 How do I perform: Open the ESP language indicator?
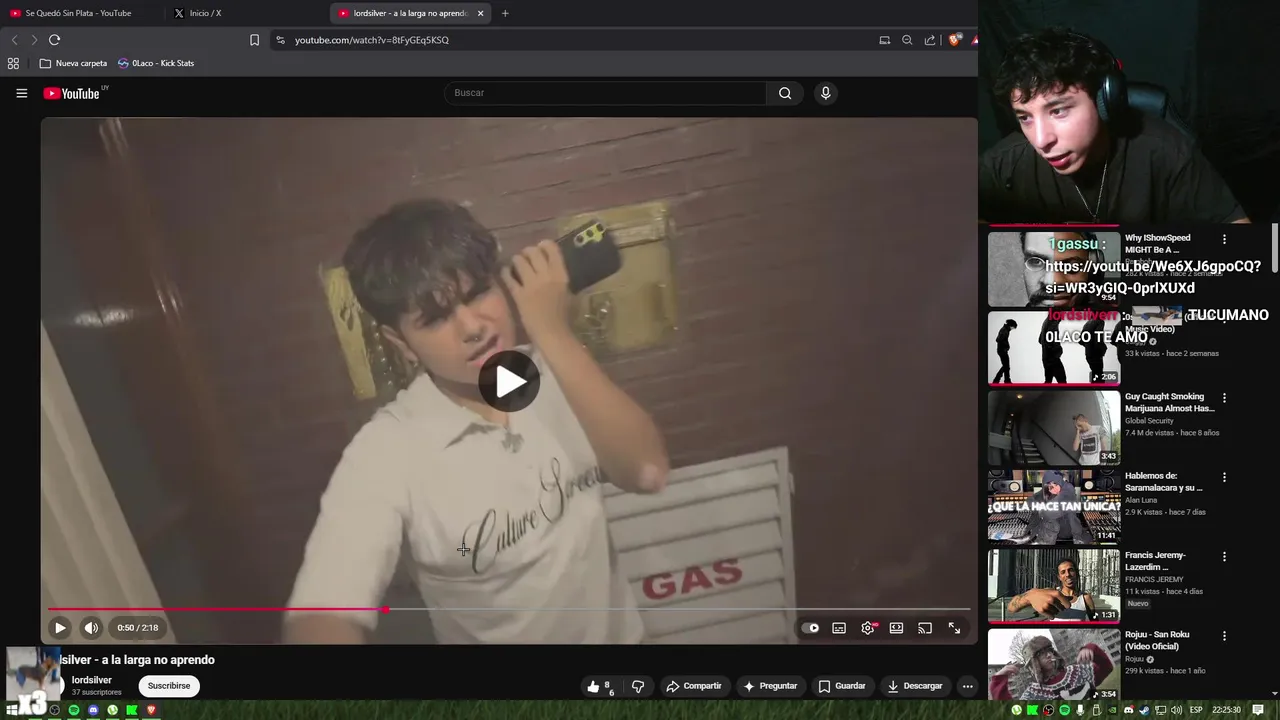tap(1196, 710)
